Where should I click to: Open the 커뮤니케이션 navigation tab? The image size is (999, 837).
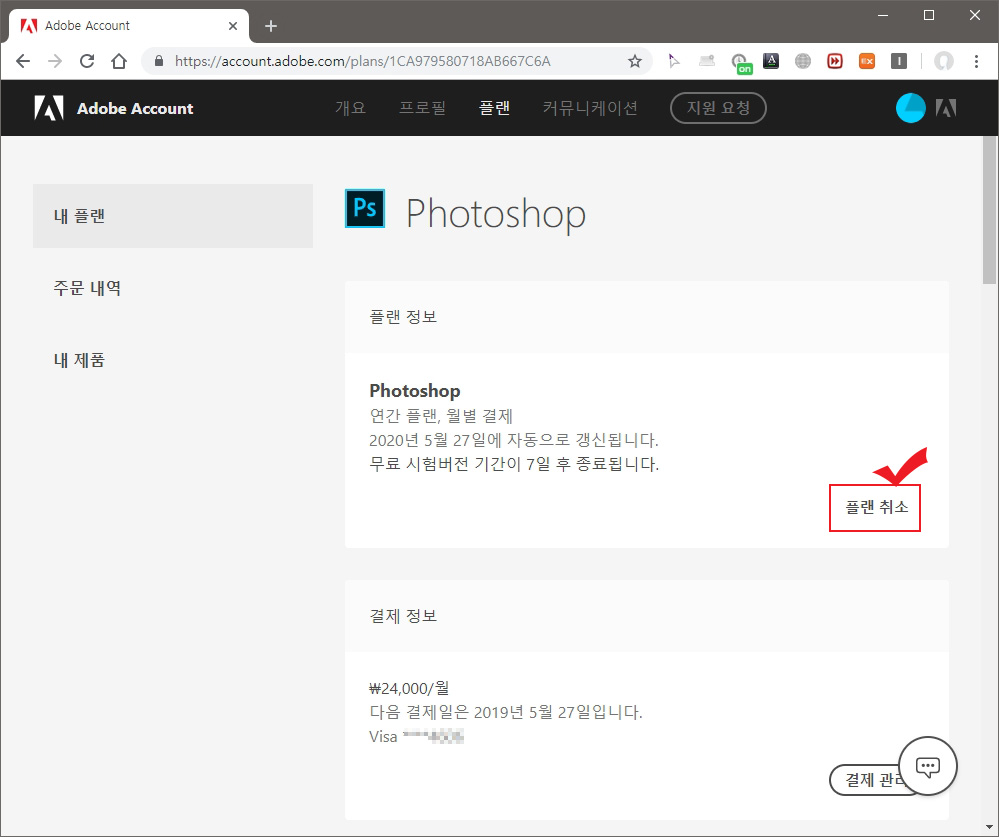pos(590,108)
